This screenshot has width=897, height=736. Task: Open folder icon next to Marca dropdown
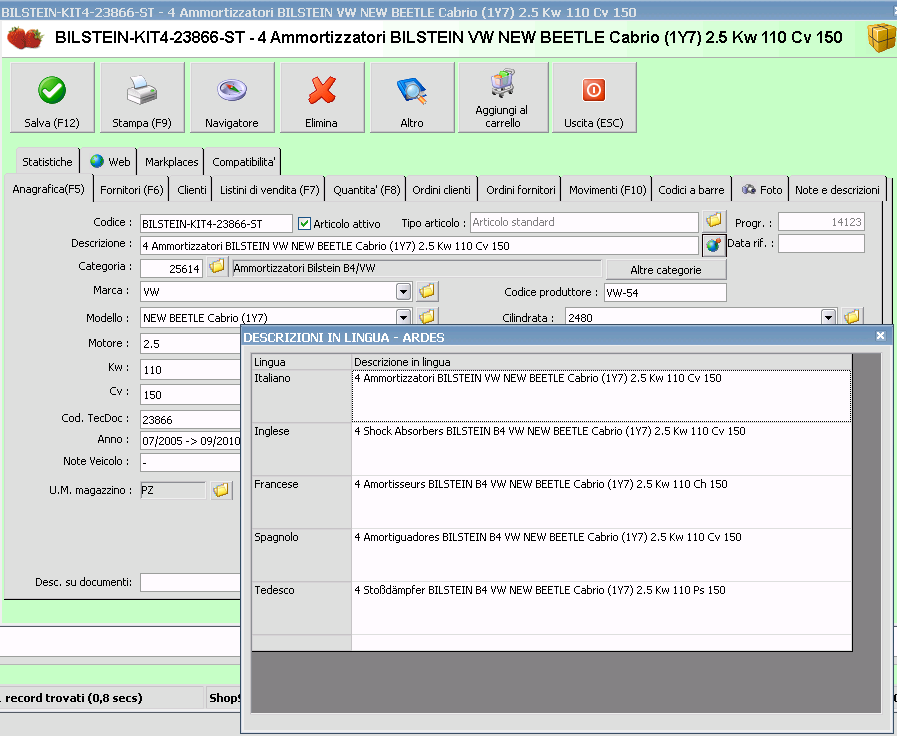426,291
